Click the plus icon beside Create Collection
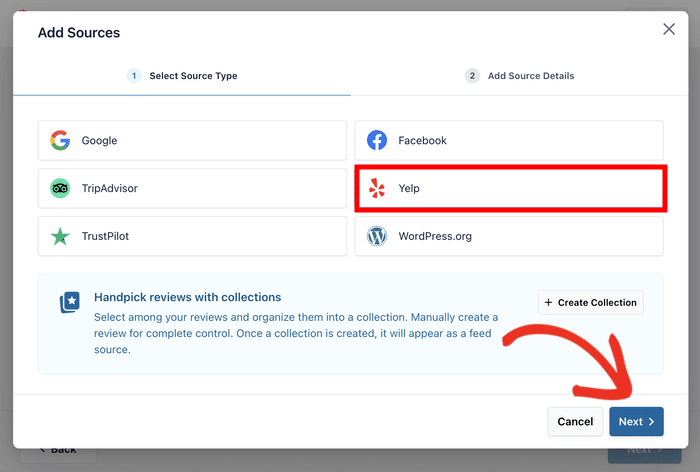 pyautogui.click(x=548, y=303)
